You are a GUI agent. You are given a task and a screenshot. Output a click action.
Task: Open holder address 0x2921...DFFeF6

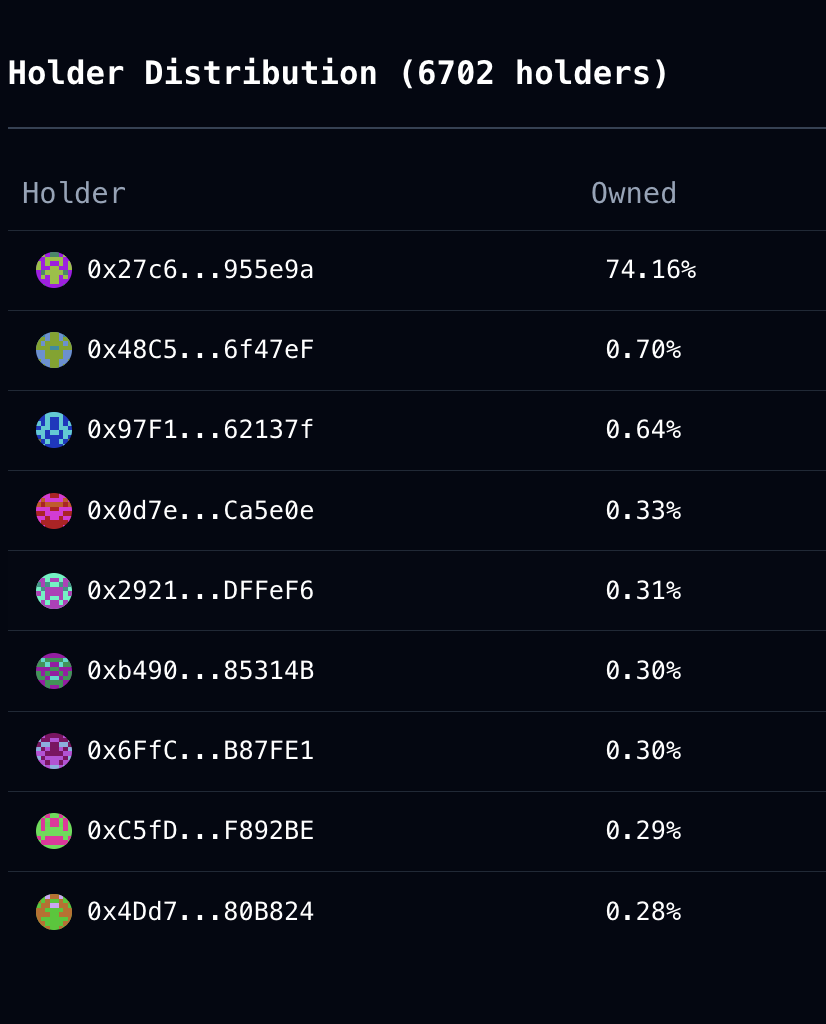(200, 591)
